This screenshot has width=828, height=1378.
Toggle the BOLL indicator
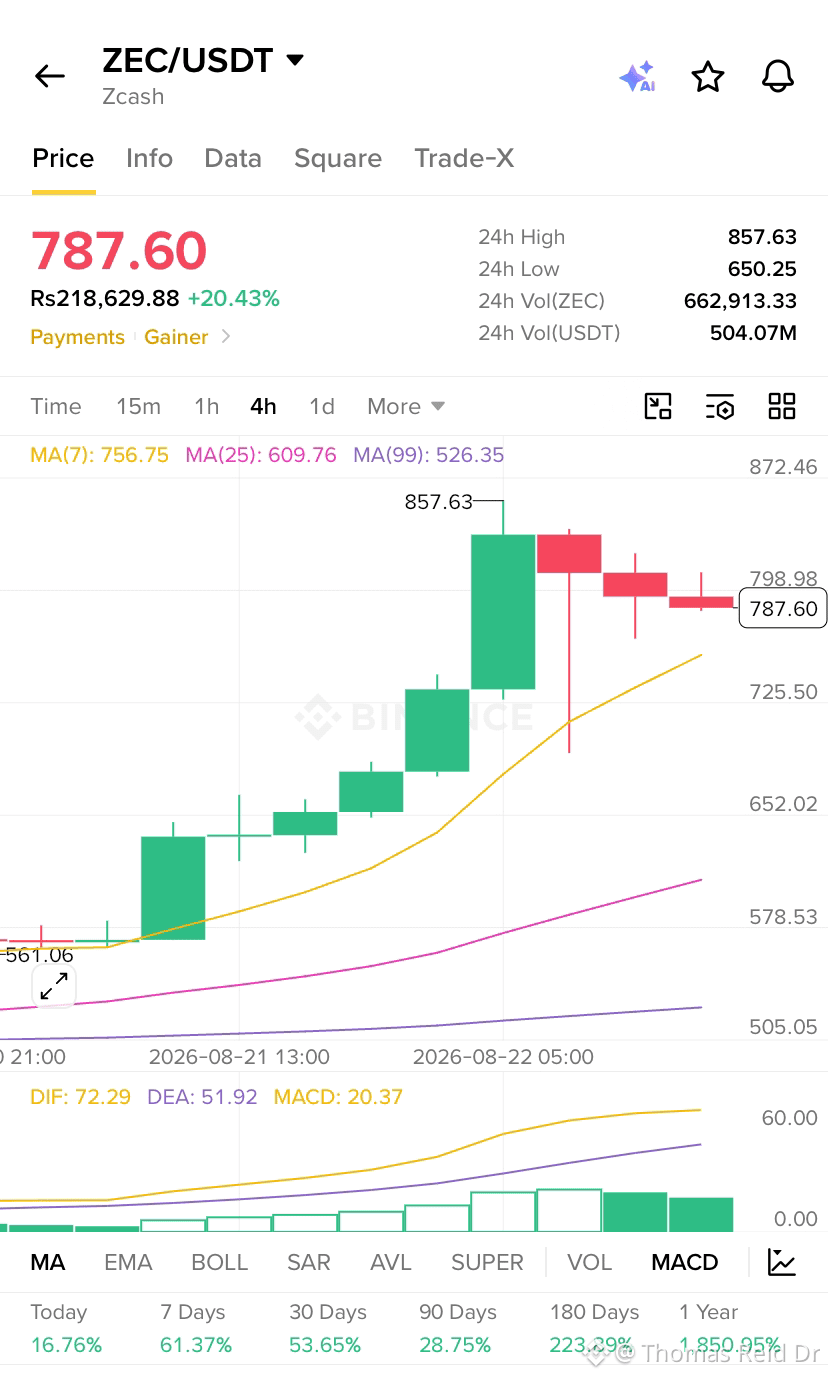[219, 1262]
